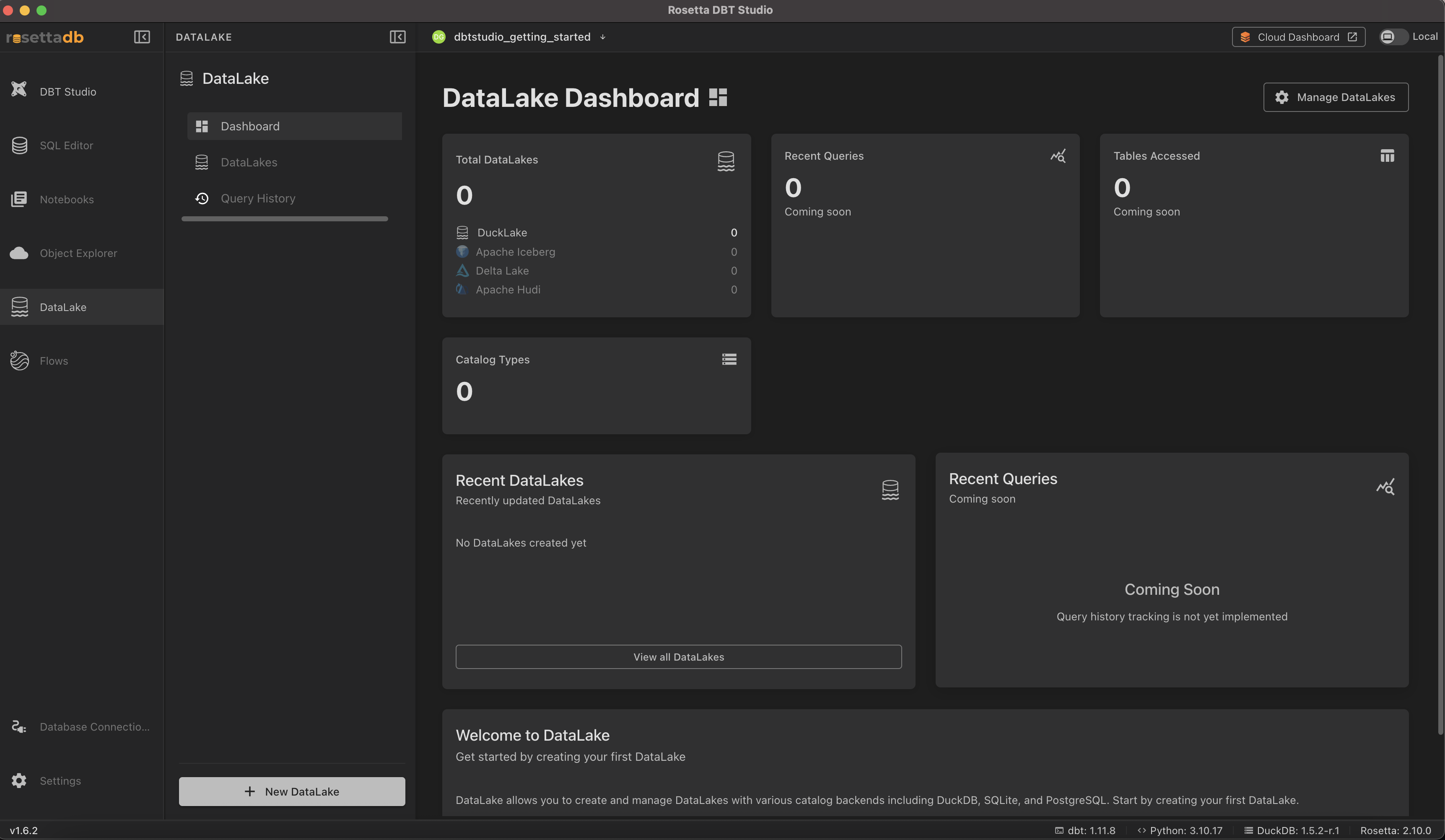Click the top Recent Queries card chart icon

click(x=1058, y=156)
